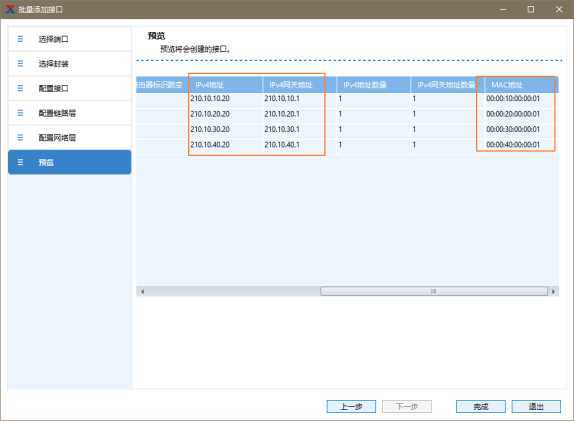Select the cell 210.10.10.20

210,99
